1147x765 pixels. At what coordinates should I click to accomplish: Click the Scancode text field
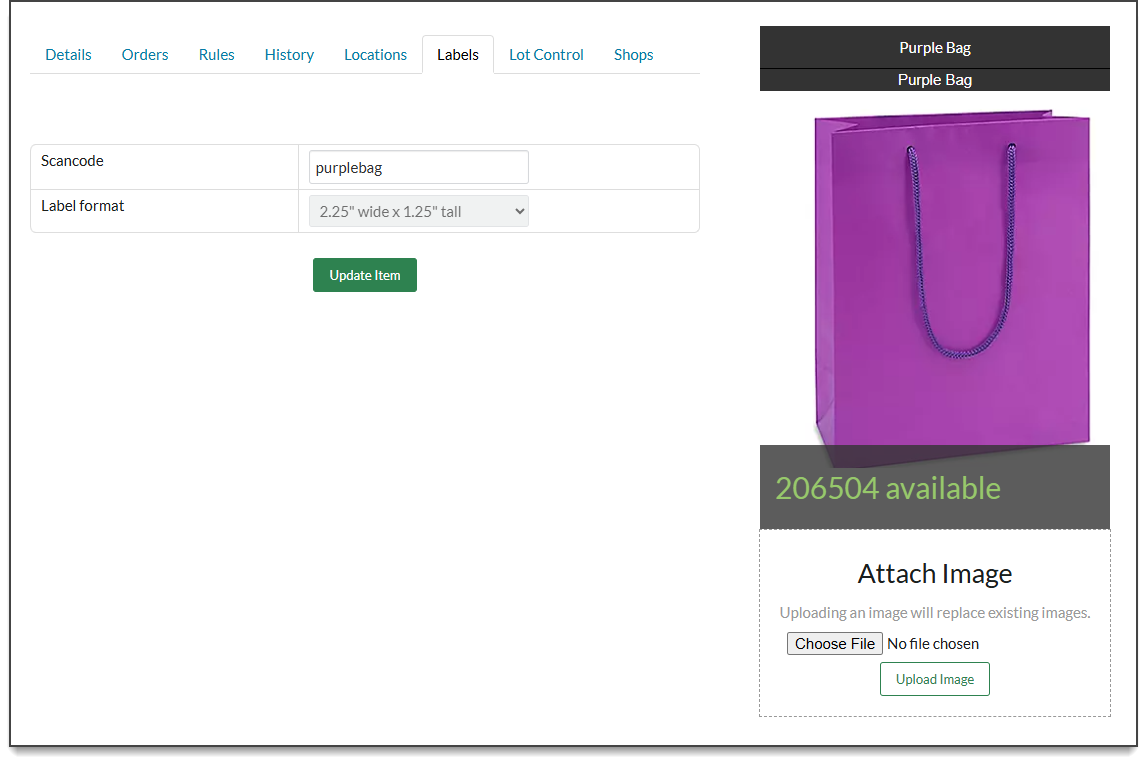[418, 168]
